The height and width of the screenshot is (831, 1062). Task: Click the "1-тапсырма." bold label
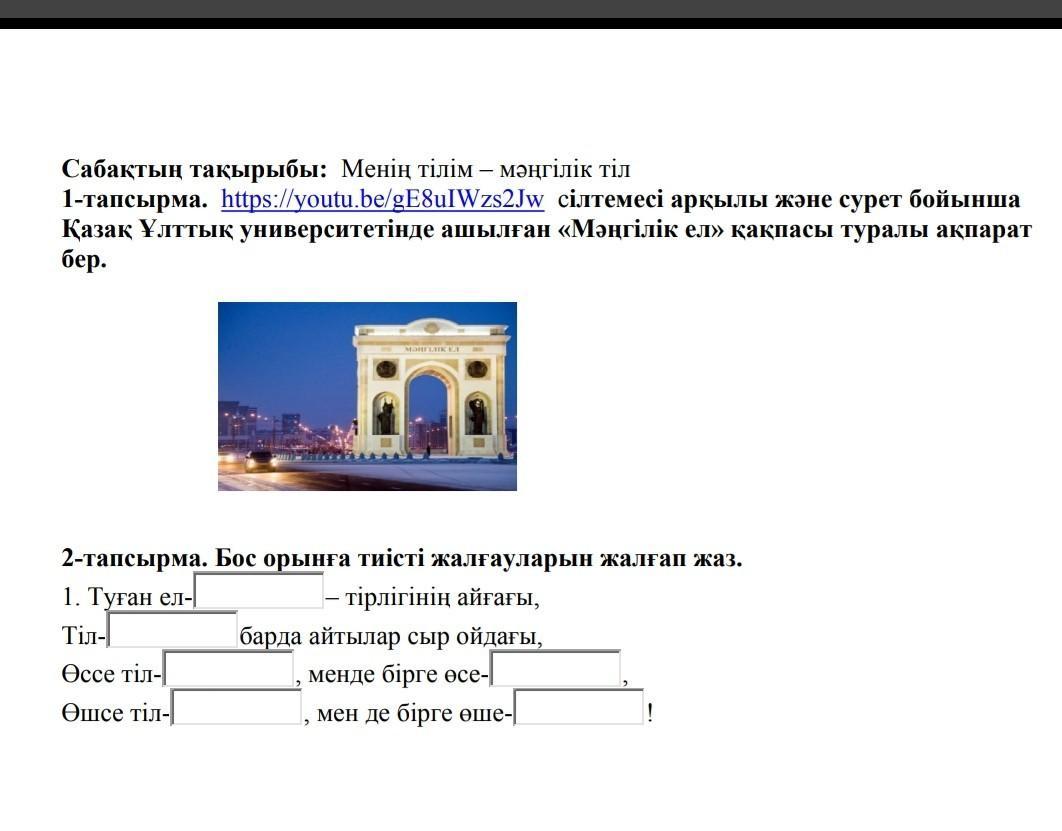[134, 199]
